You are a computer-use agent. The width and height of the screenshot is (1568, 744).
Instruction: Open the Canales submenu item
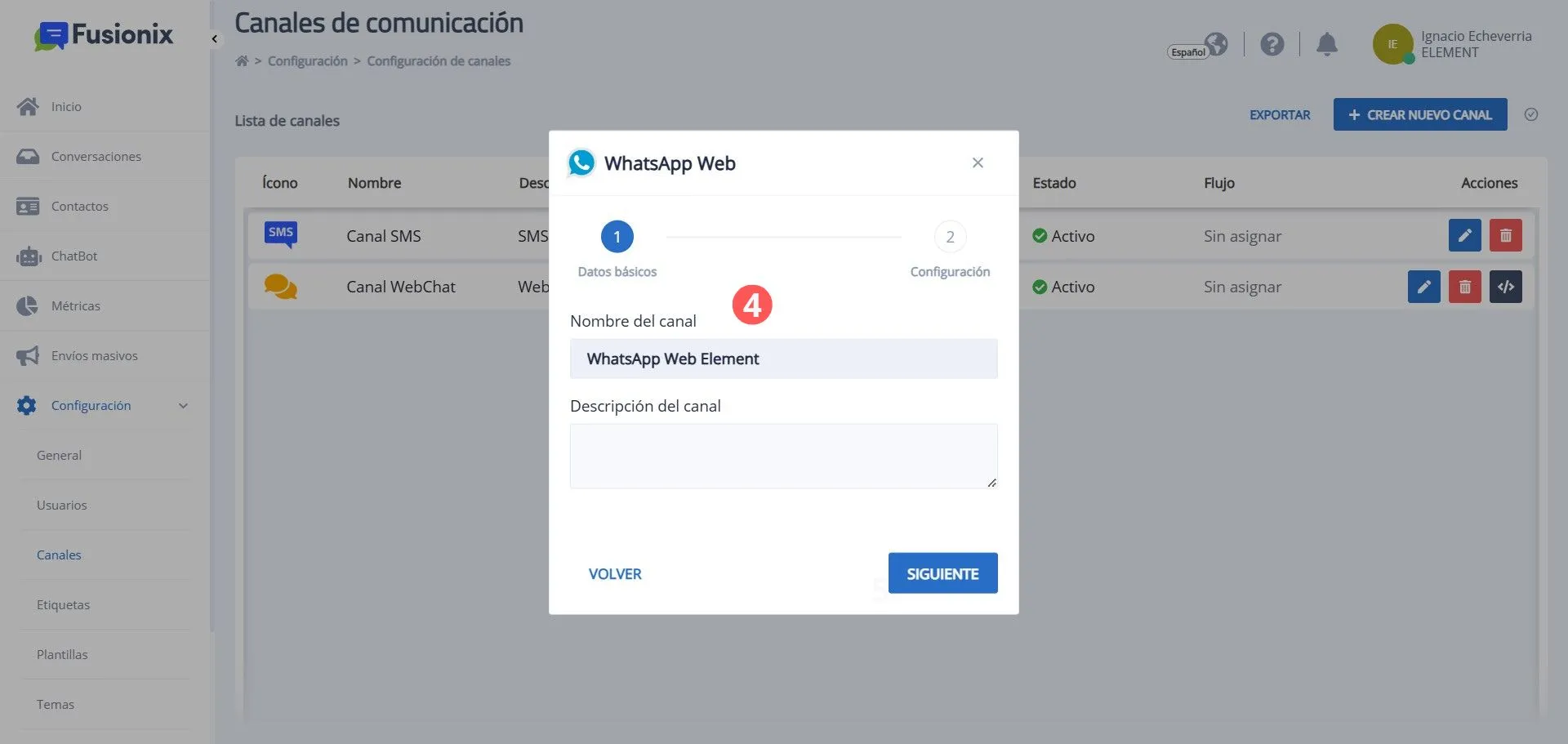(x=59, y=555)
